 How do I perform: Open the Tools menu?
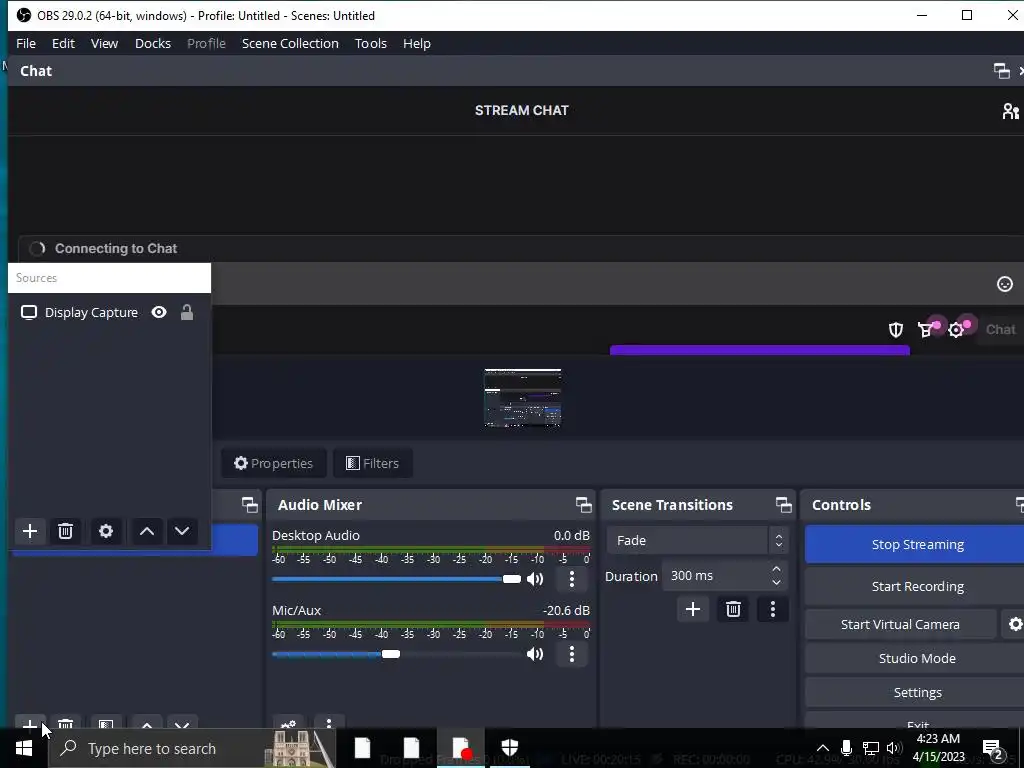pos(371,43)
